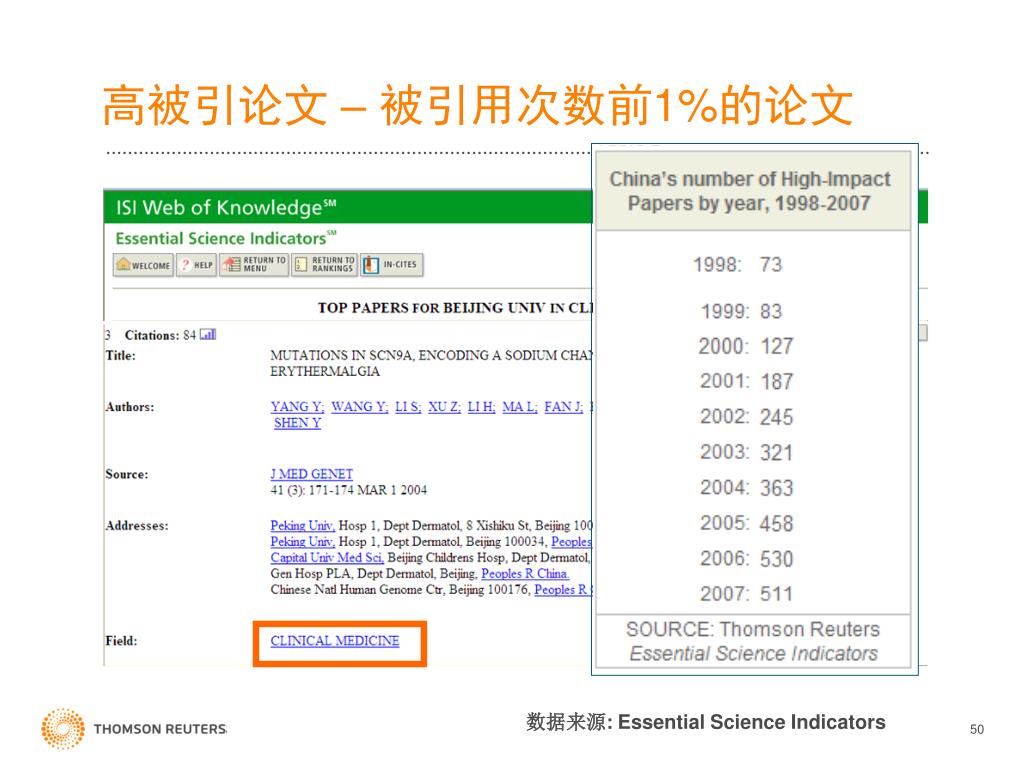The width and height of the screenshot is (1024, 768).
Task: Open the Help button
Action: point(197,265)
